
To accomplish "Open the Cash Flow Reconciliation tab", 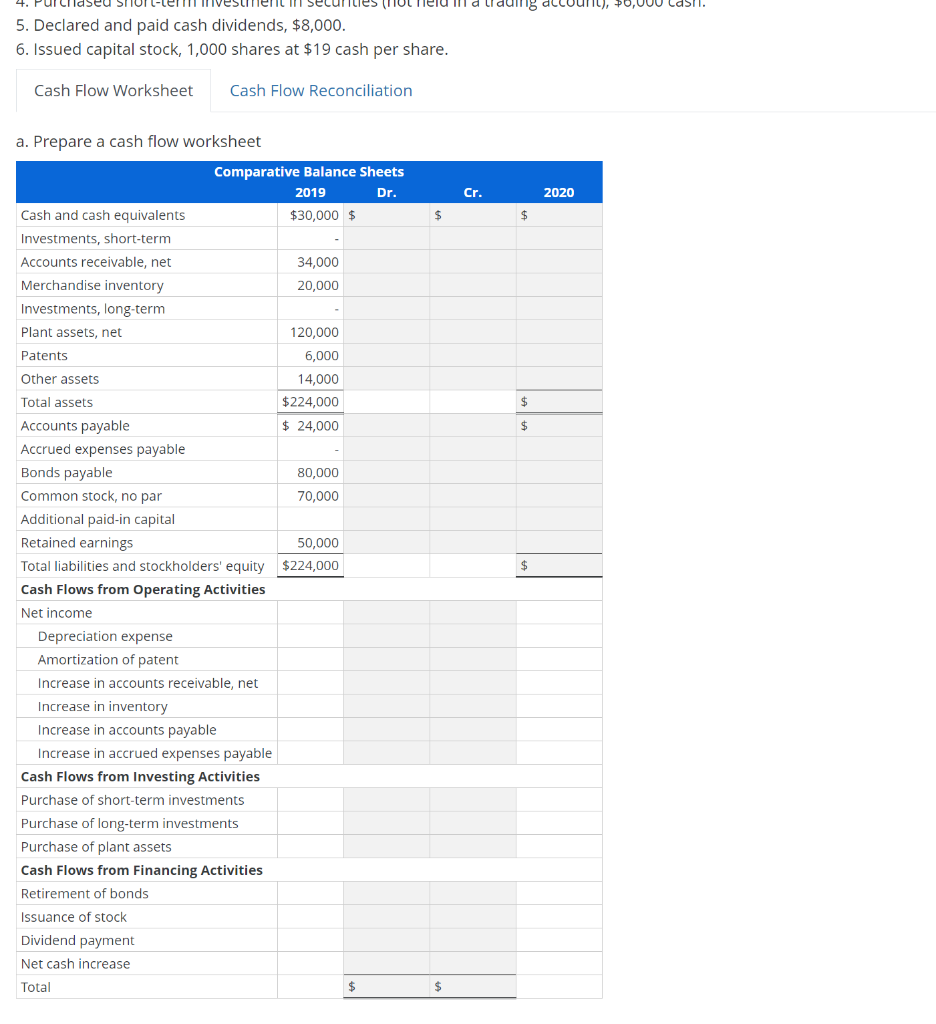I will point(321,91).
